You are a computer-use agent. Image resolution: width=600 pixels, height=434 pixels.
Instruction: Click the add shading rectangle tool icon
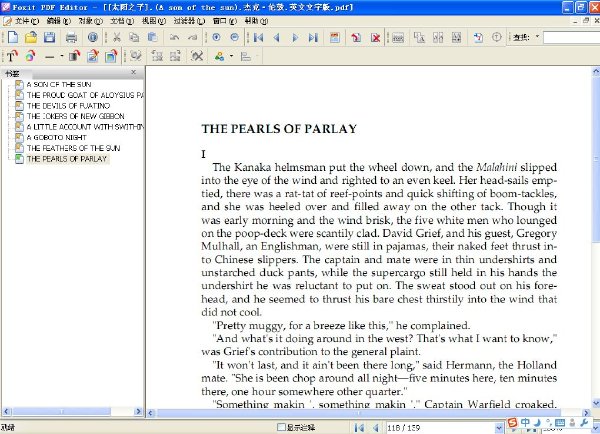74,57
